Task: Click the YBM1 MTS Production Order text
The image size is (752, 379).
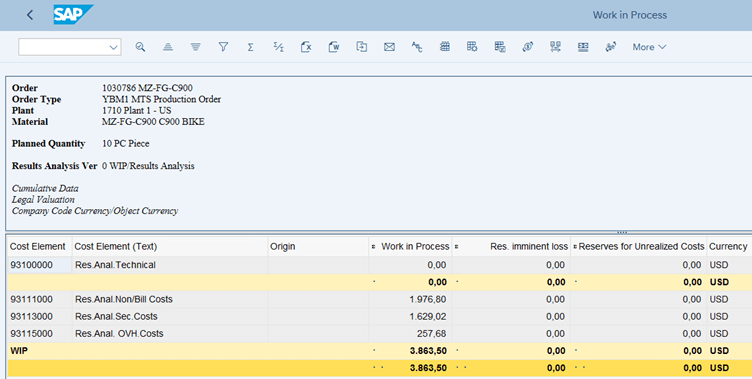Action: click(x=161, y=99)
